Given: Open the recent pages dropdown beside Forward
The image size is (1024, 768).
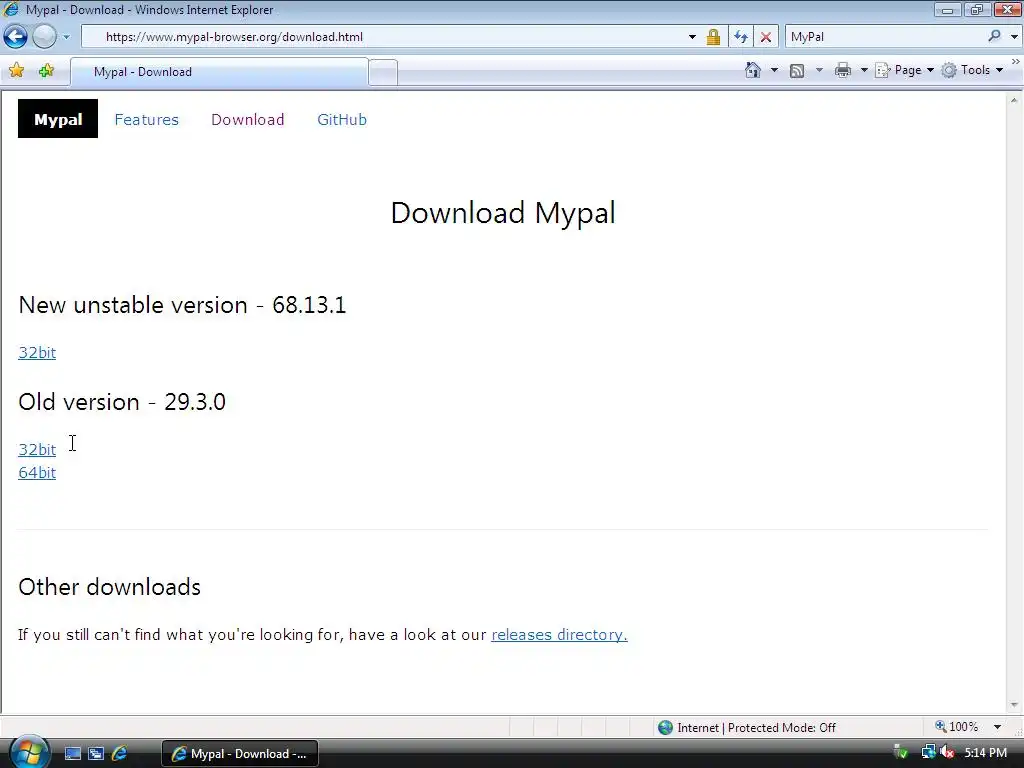Looking at the screenshot, I should pyautogui.click(x=66, y=37).
